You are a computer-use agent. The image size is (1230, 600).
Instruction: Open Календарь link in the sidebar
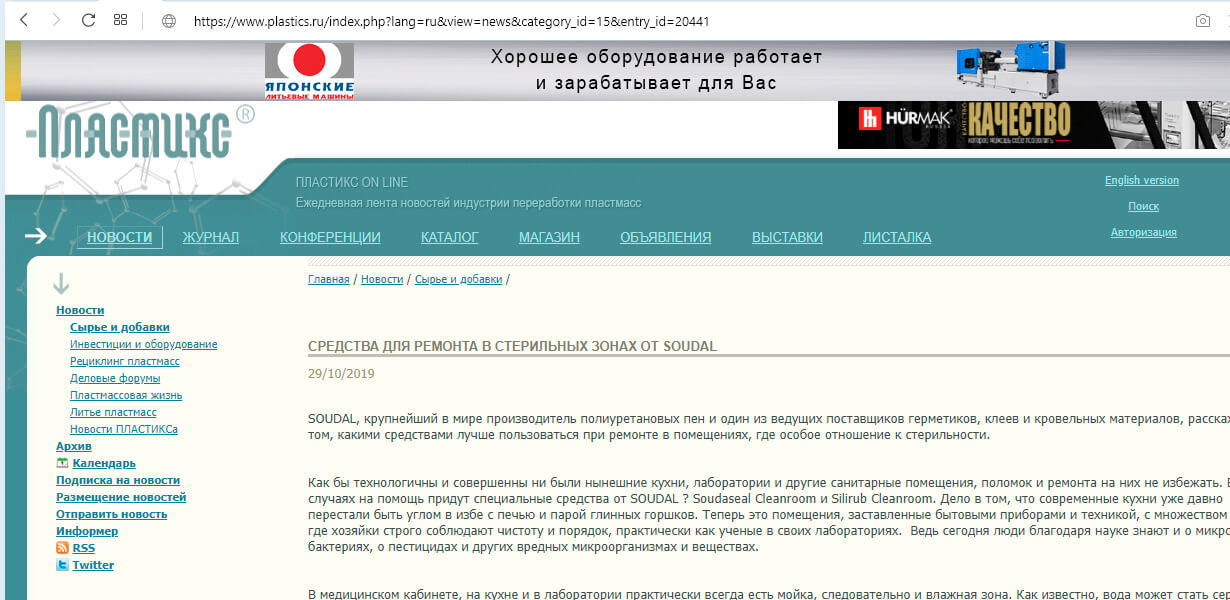[104, 463]
